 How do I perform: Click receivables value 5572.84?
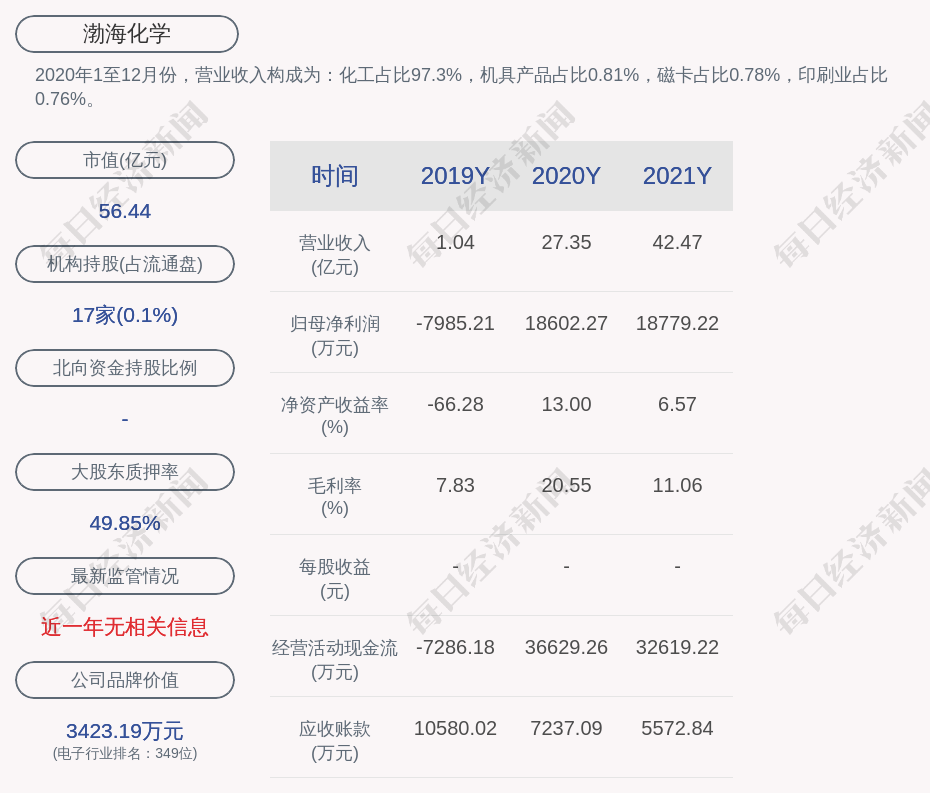[677, 728]
